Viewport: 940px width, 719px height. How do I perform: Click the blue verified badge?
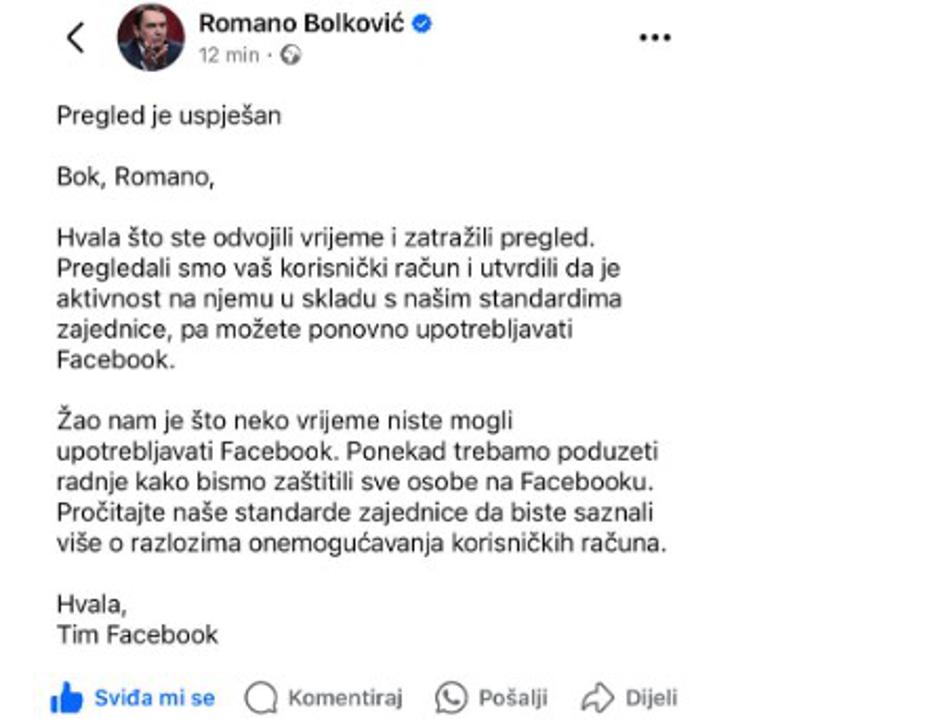[422, 23]
